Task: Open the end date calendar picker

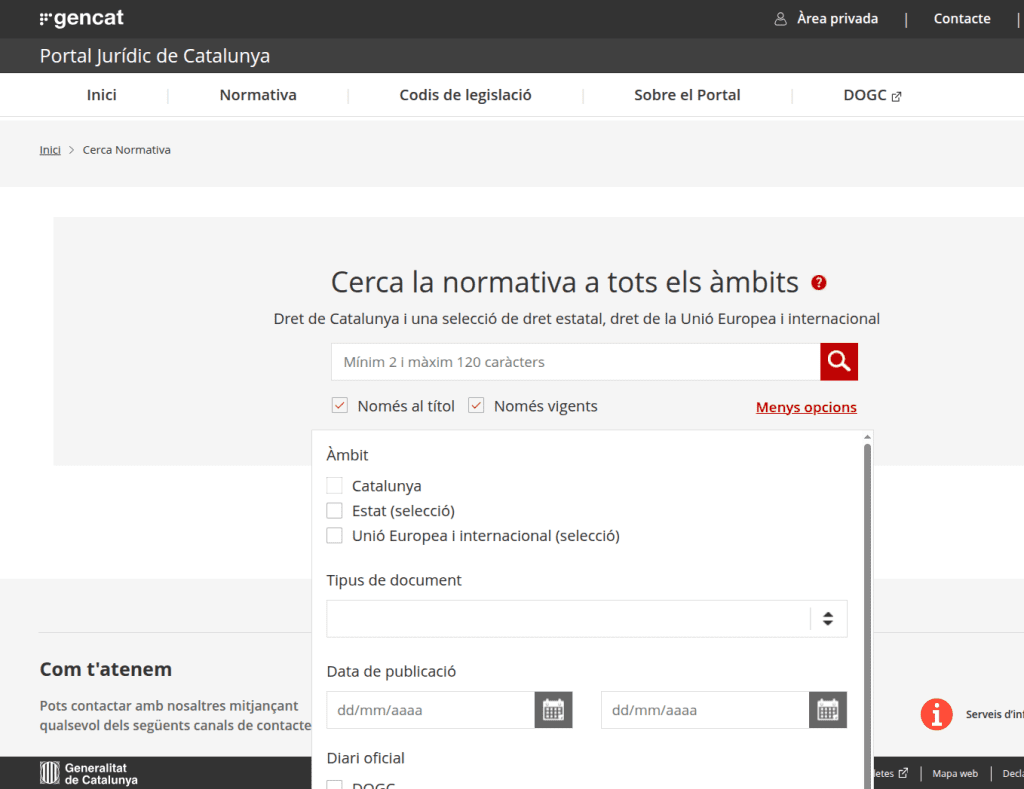Action: [827, 710]
